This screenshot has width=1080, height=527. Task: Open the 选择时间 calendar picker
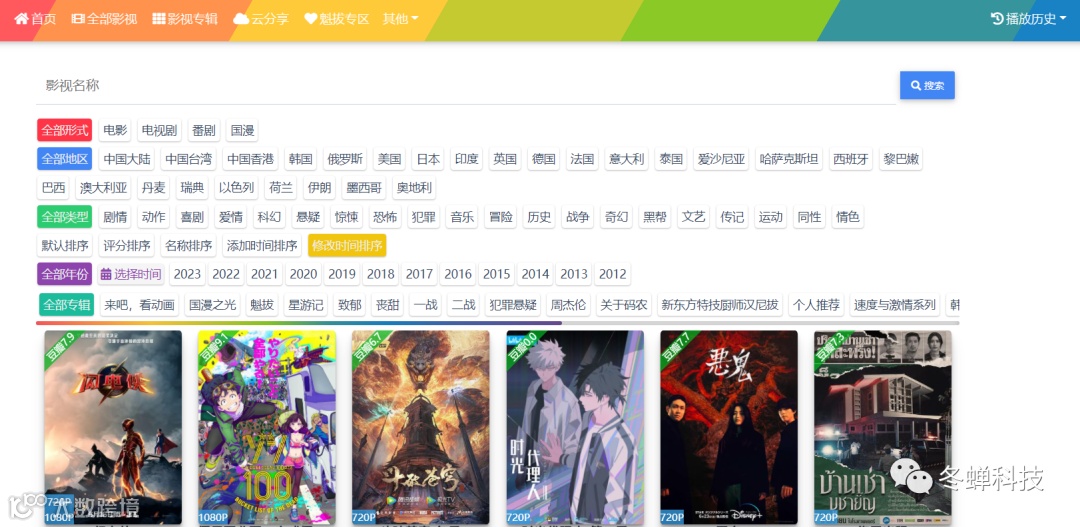[x=131, y=274]
